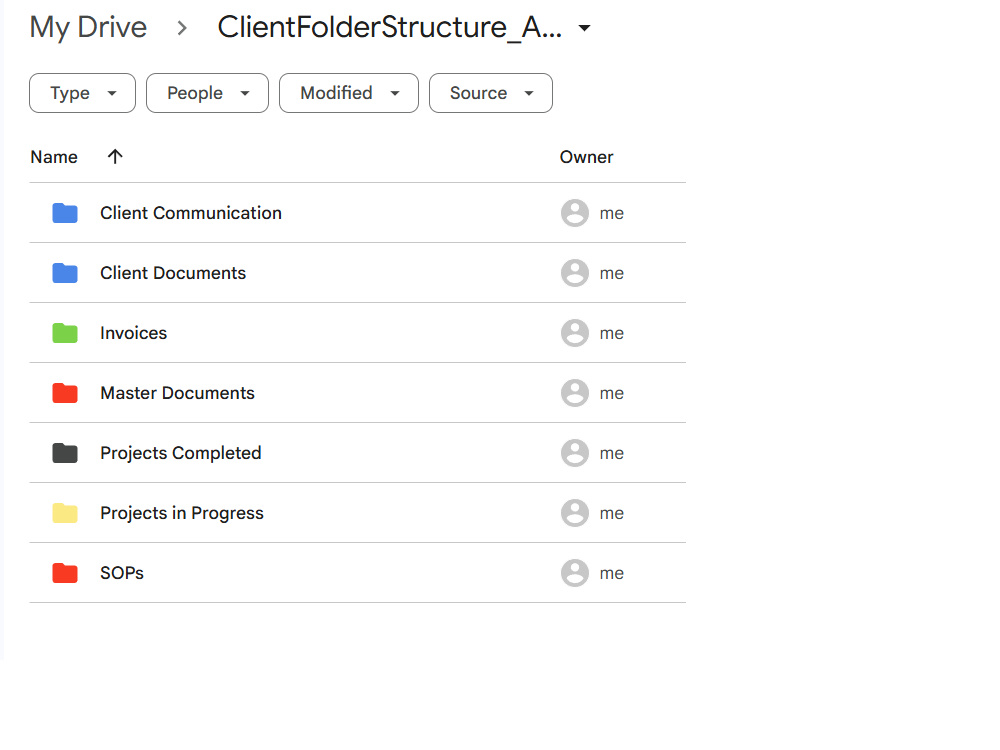Screen dimensions: 1000x750
Task: Click breadcrumb chevron separator after My Drive
Action: point(182,28)
